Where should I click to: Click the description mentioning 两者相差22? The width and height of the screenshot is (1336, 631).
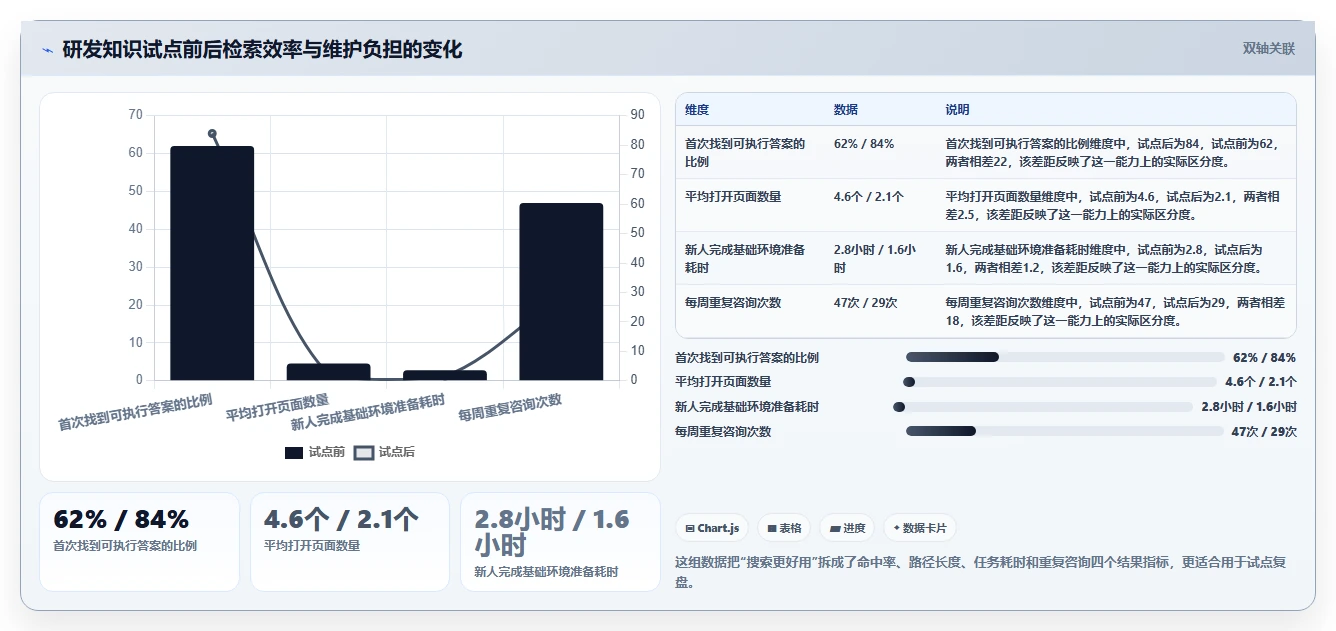(x=1114, y=152)
